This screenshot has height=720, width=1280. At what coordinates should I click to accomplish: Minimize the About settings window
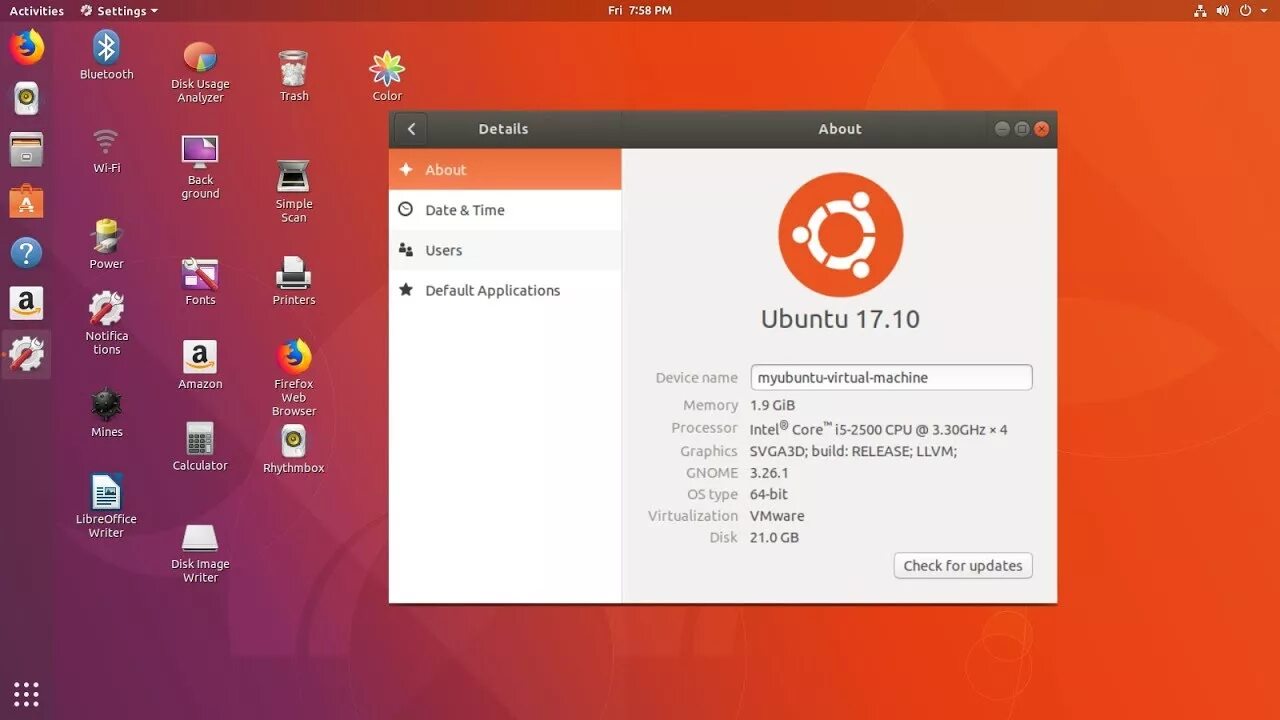click(1002, 129)
